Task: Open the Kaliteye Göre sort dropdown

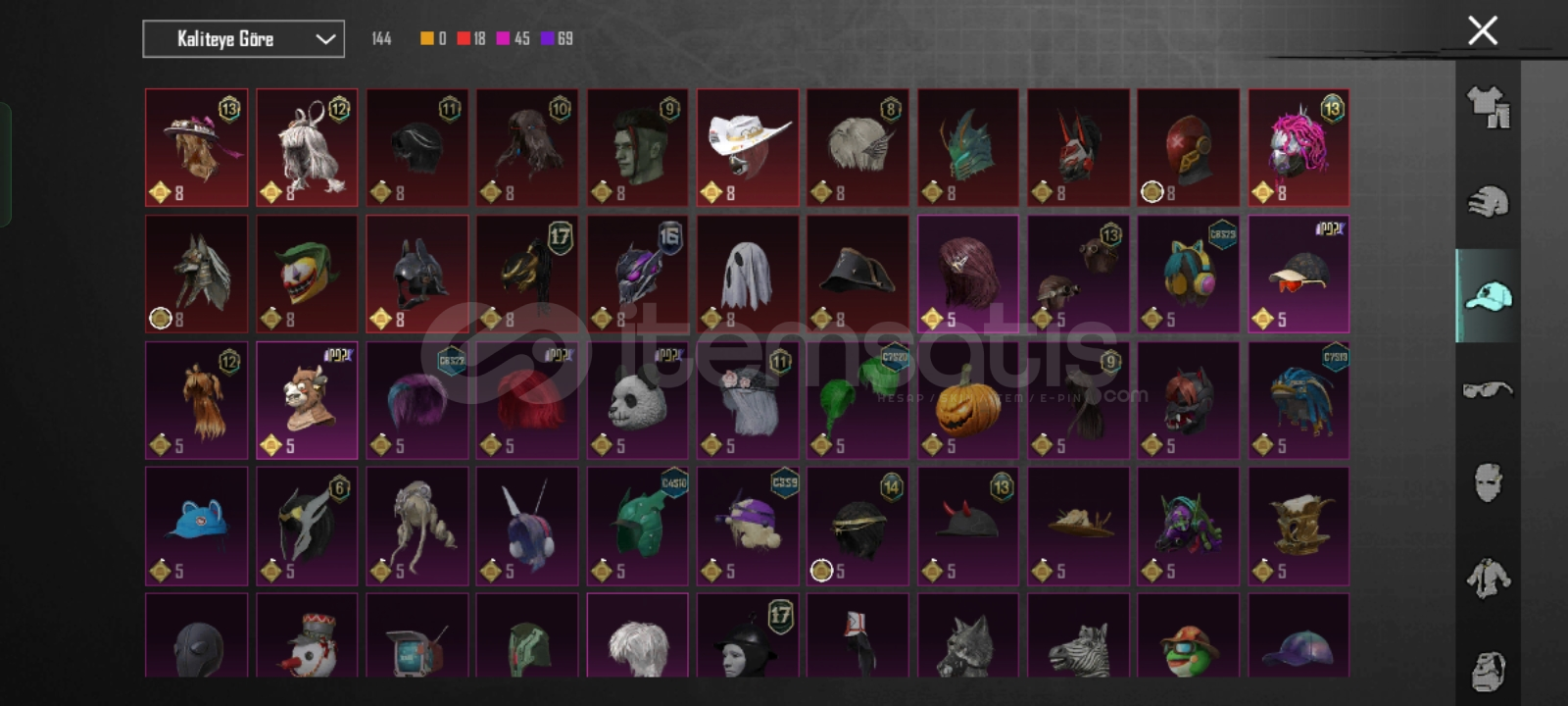Action: pos(243,39)
